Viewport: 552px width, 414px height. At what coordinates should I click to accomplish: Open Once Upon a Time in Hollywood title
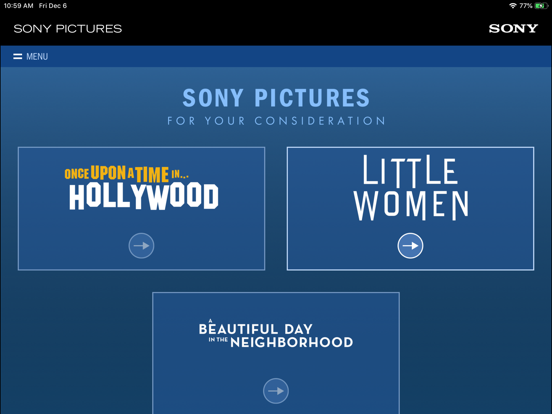142,188
